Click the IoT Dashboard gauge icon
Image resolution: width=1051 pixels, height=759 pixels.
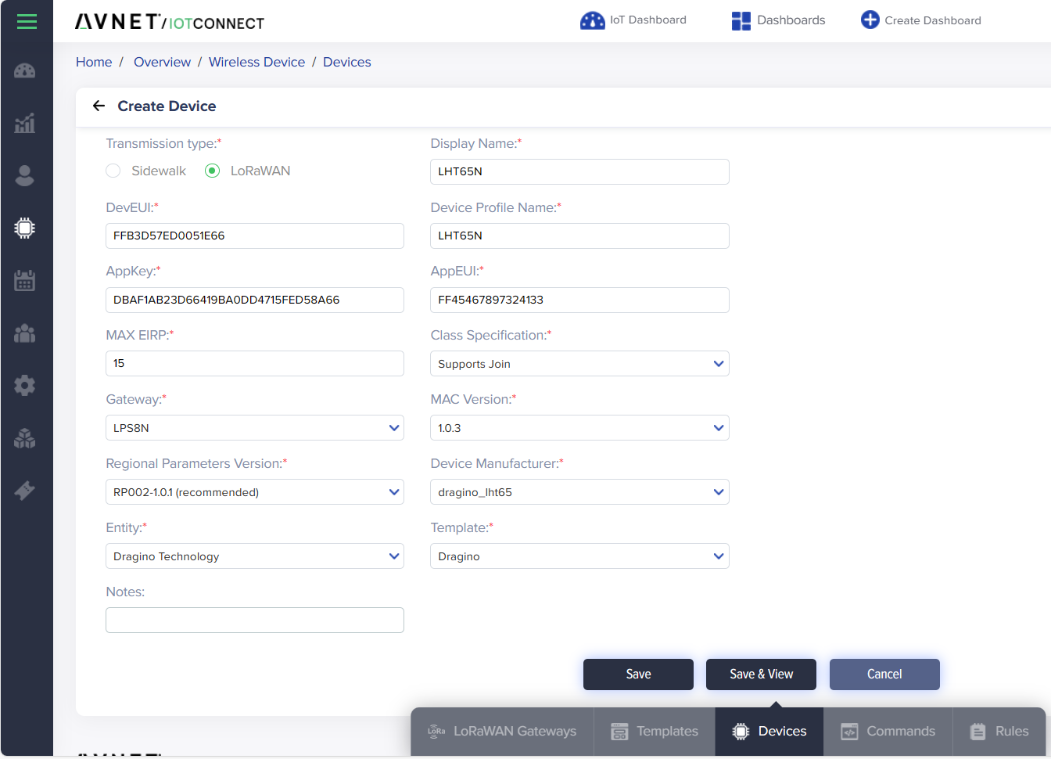pyautogui.click(x=592, y=21)
